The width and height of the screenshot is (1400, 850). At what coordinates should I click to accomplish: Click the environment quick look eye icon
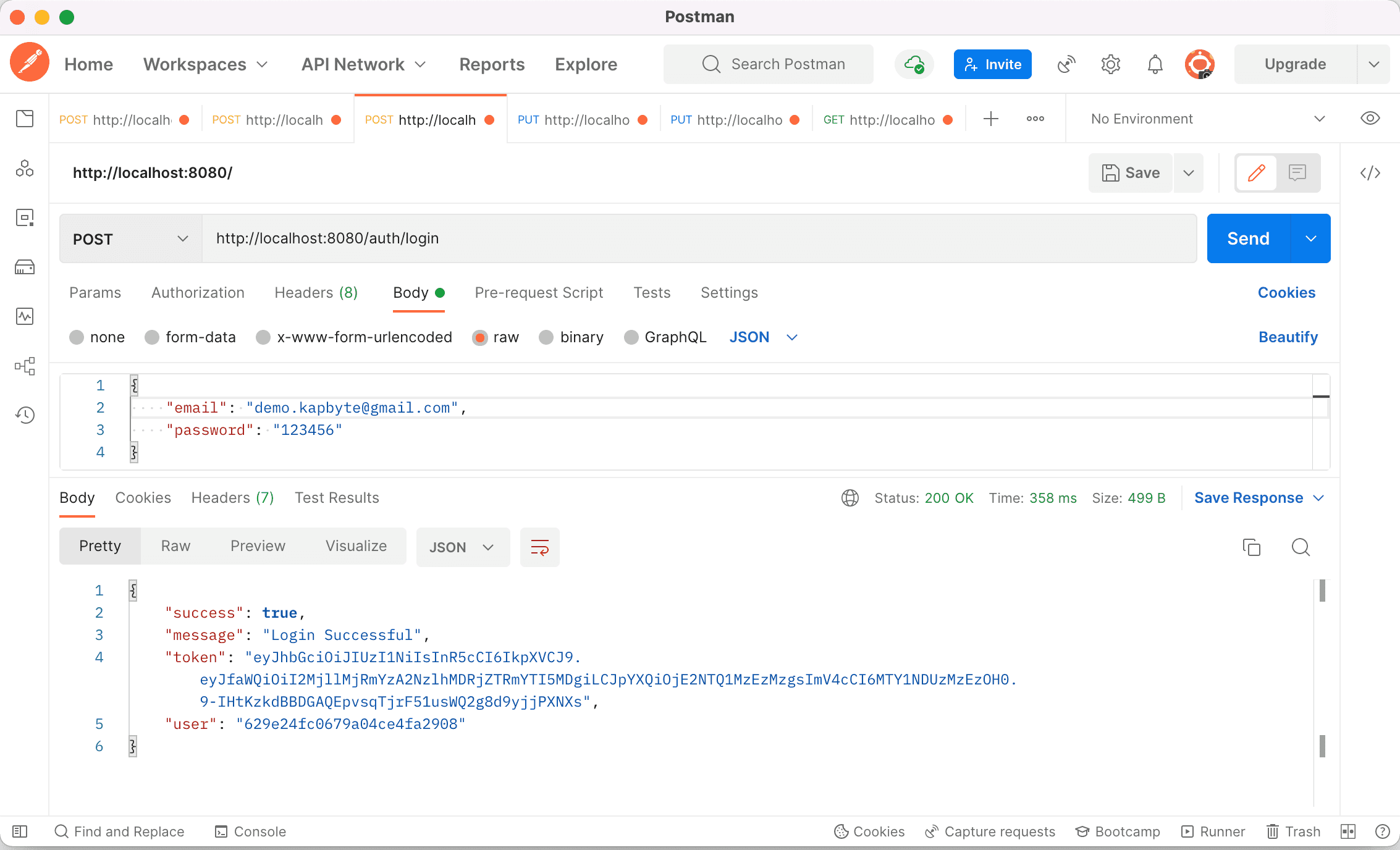[x=1370, y=119]
